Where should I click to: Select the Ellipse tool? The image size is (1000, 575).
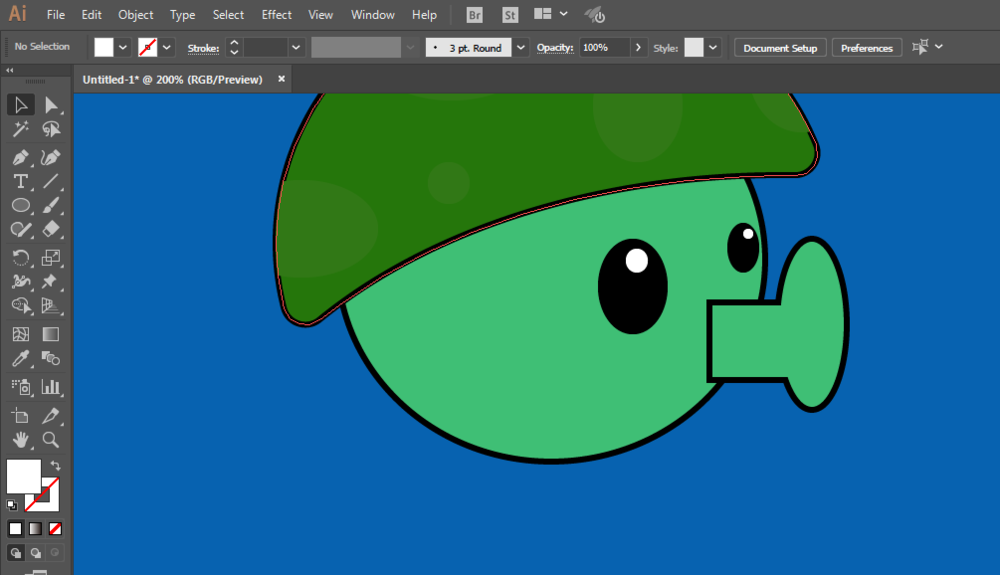20,205
